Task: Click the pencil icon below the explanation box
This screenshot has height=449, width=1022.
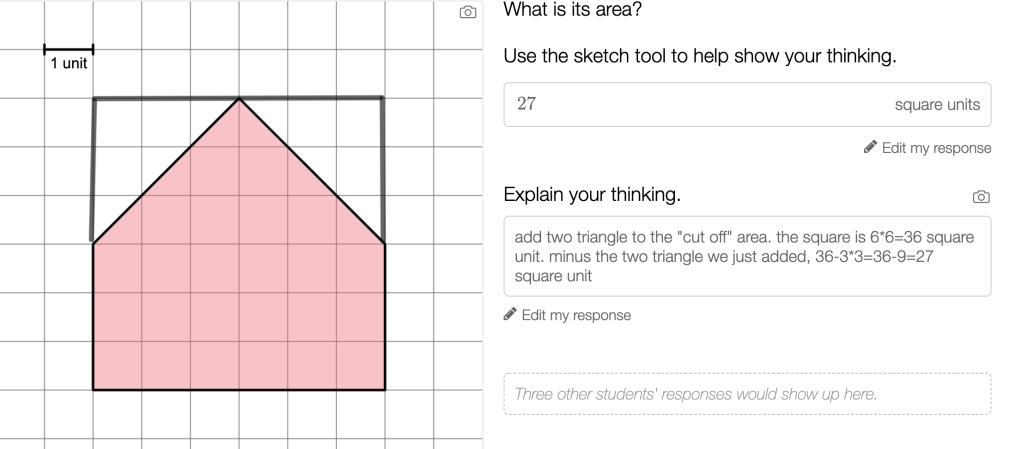Action: click(x=511, y=315)
